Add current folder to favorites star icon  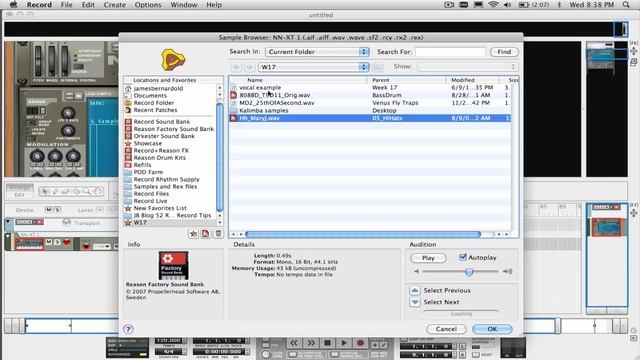pyautogui.click(x=193, y=233)
